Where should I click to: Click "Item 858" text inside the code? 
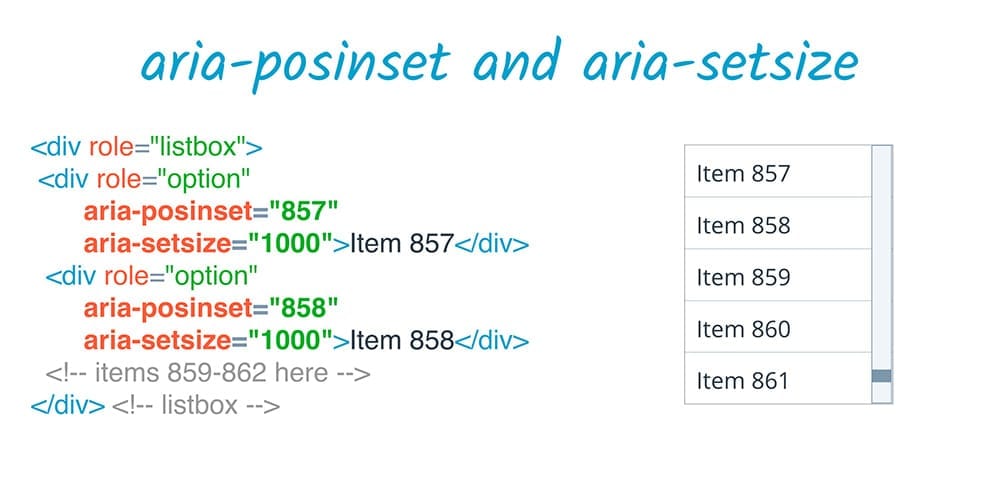coord(402,340)
